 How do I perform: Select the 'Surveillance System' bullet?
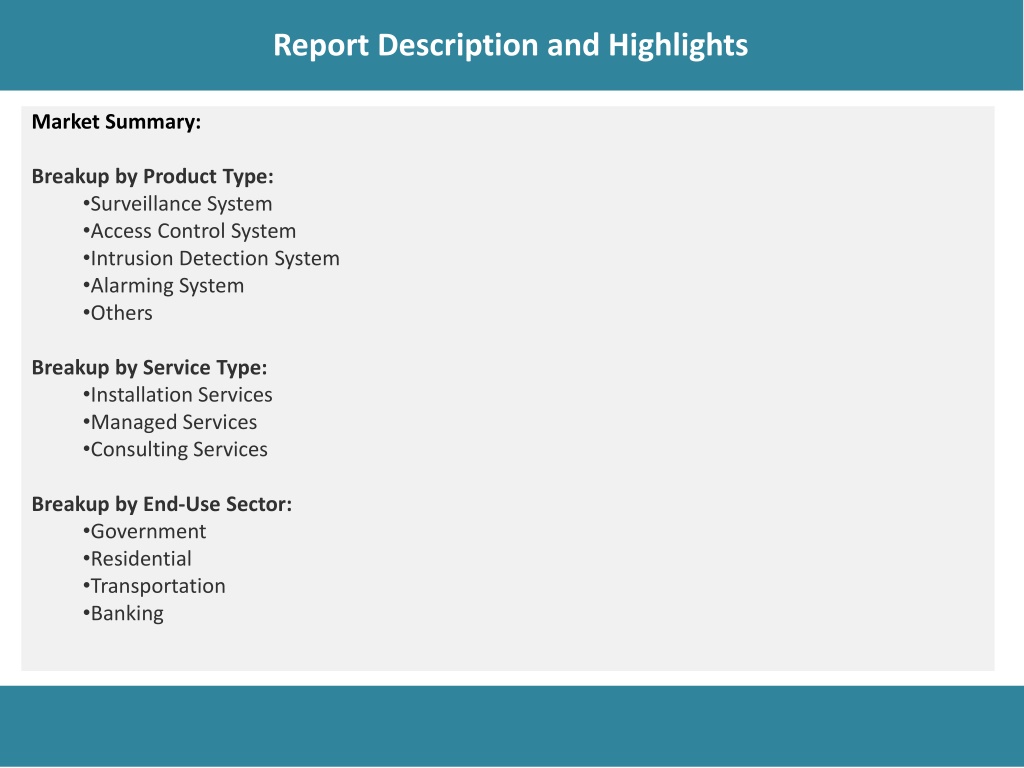(178, 204)
